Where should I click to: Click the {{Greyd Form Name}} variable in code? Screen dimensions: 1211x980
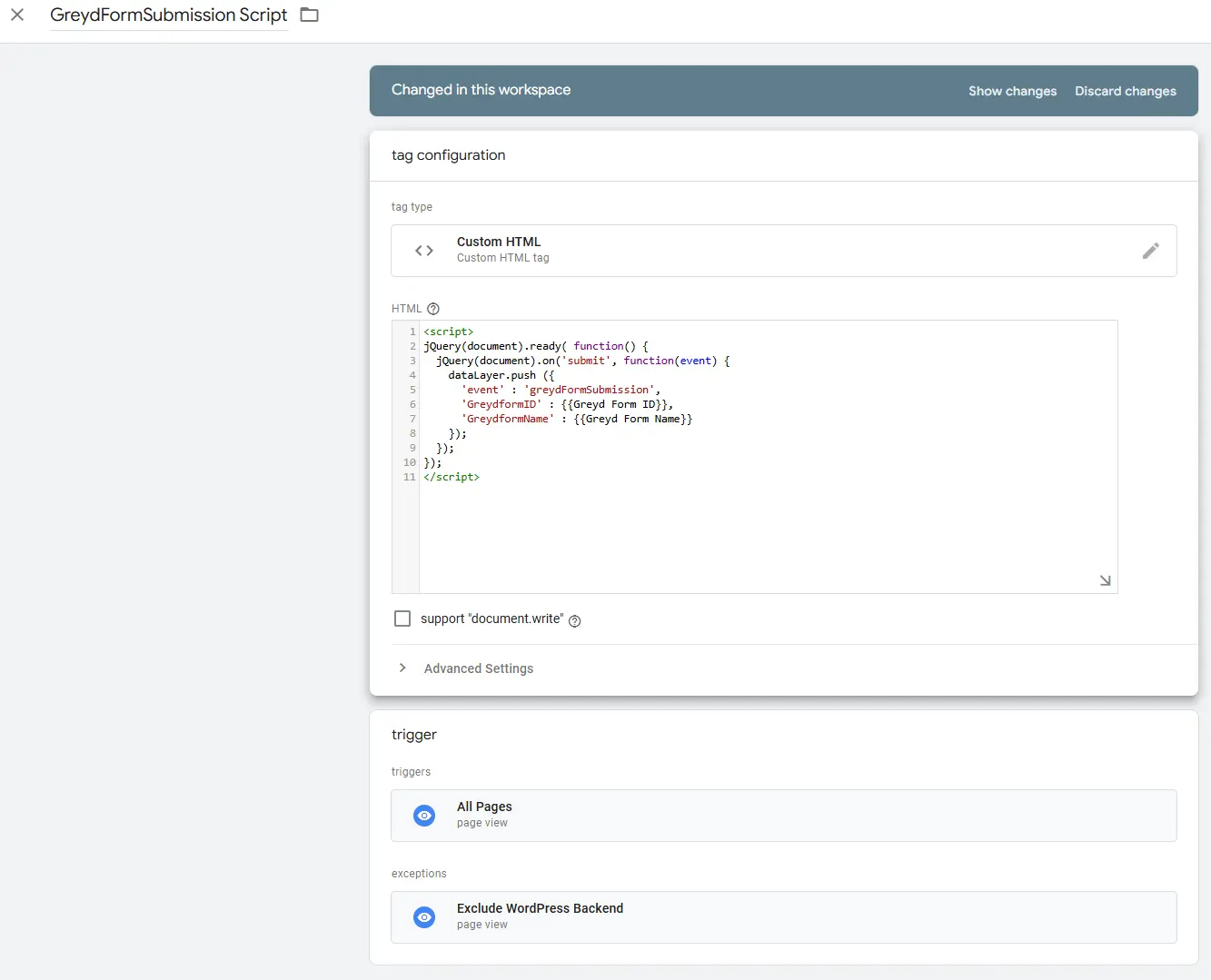tap(633, 419)
